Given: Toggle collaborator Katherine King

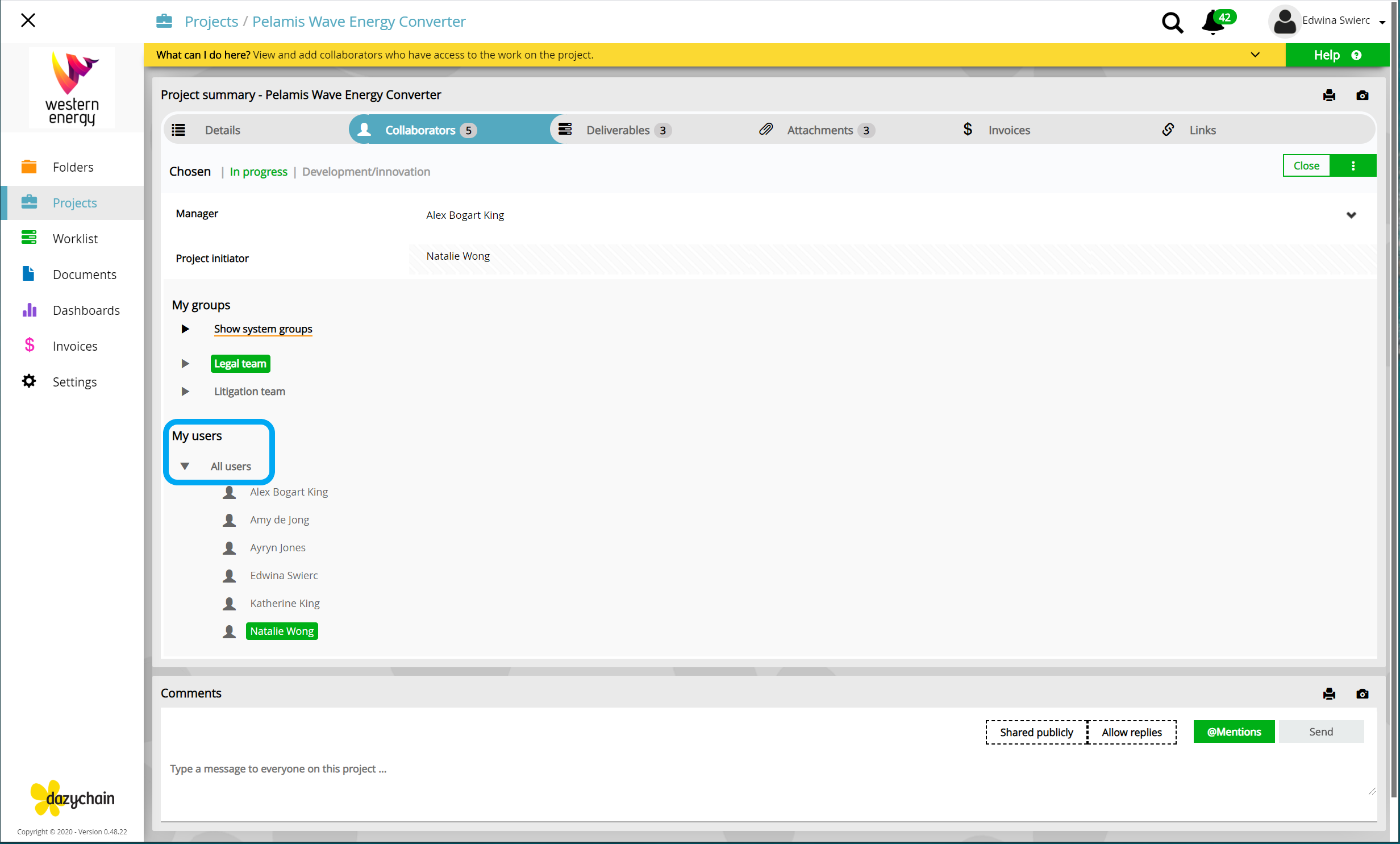Looking at the screenshot, I should (285, 603).
